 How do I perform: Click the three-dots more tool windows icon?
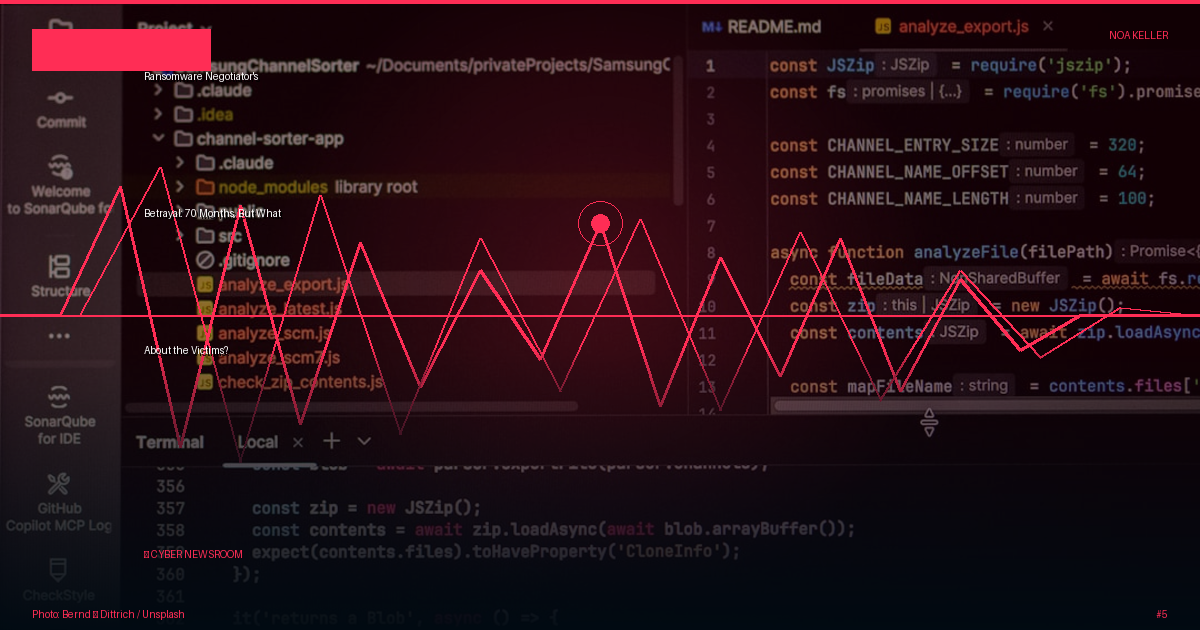(x=60, y=336)
